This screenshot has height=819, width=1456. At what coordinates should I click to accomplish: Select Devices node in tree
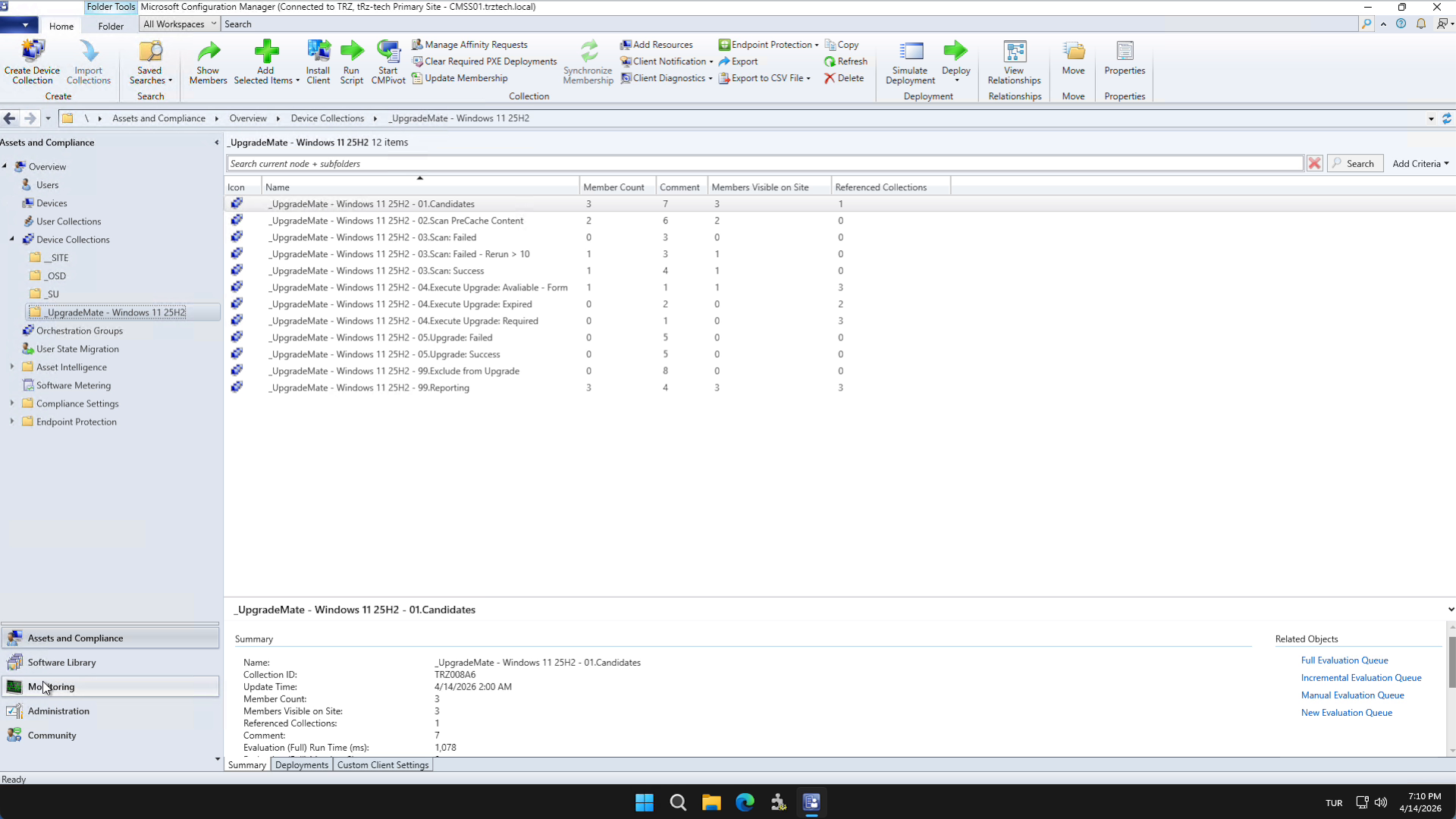[52, 203]
